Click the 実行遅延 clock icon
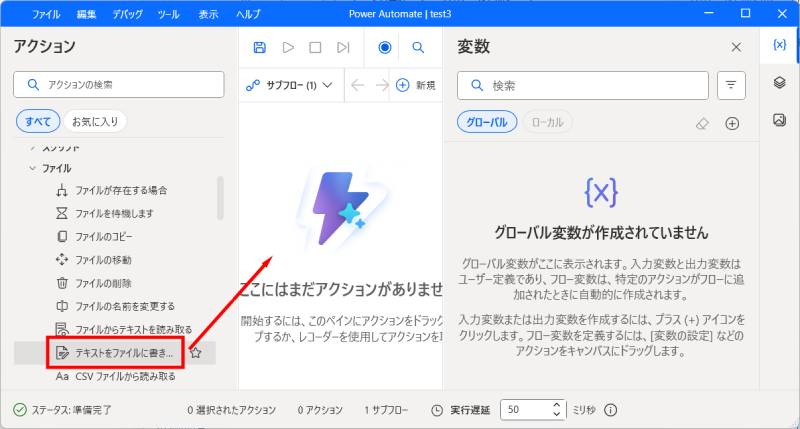 [437, 410]
